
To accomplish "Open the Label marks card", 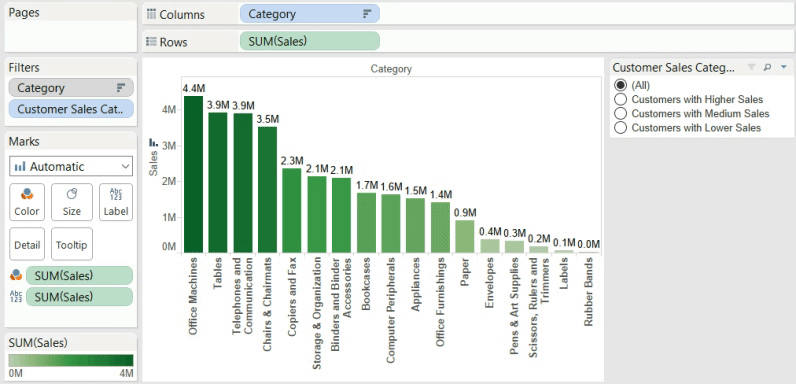I will tap(116, 202).
